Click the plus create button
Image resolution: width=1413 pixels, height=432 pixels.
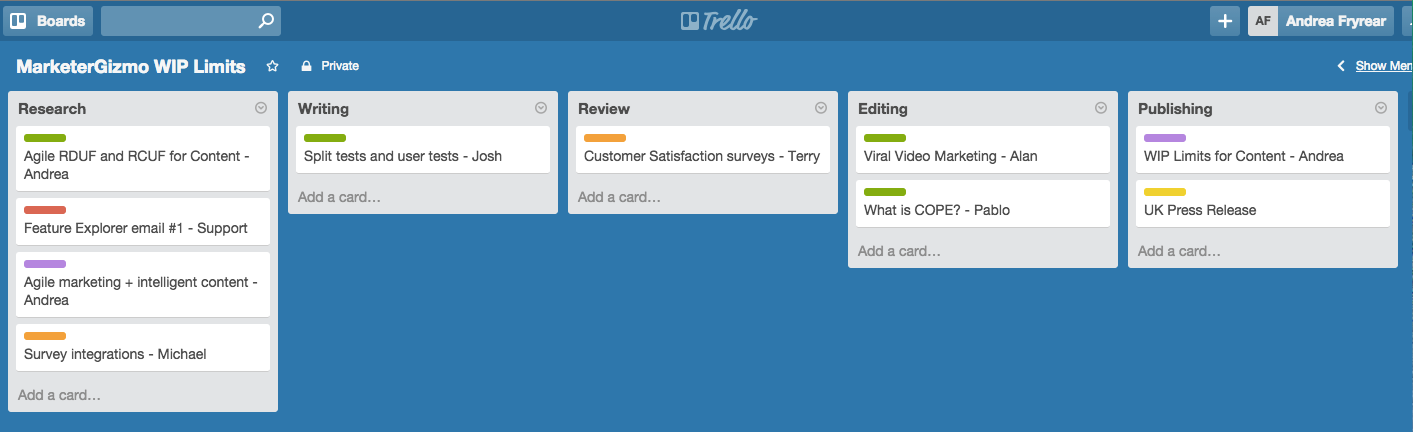(x=1225, y=21)
